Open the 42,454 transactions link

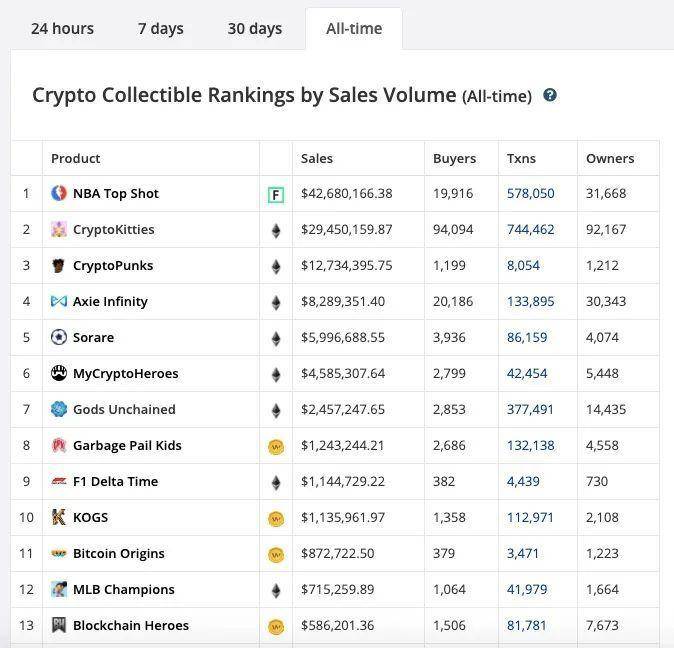527,374
